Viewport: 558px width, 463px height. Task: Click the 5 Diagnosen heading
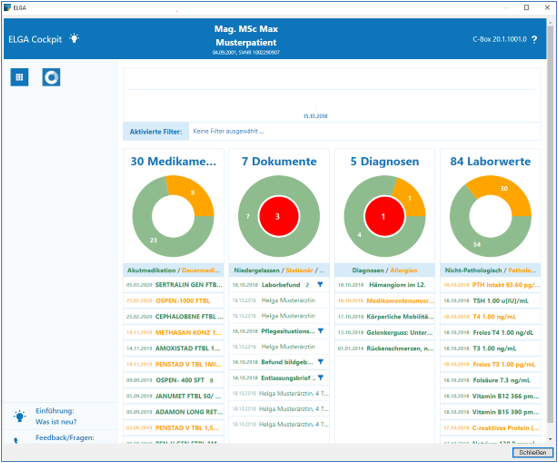click(x=385, y=161)
